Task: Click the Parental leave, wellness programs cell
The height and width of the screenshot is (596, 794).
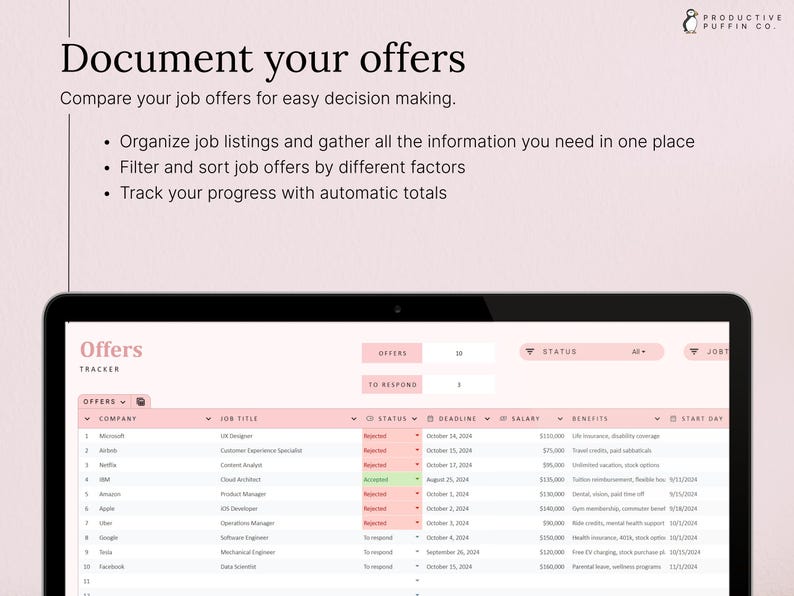Action: pyautogui.click(x=617, y=567)
